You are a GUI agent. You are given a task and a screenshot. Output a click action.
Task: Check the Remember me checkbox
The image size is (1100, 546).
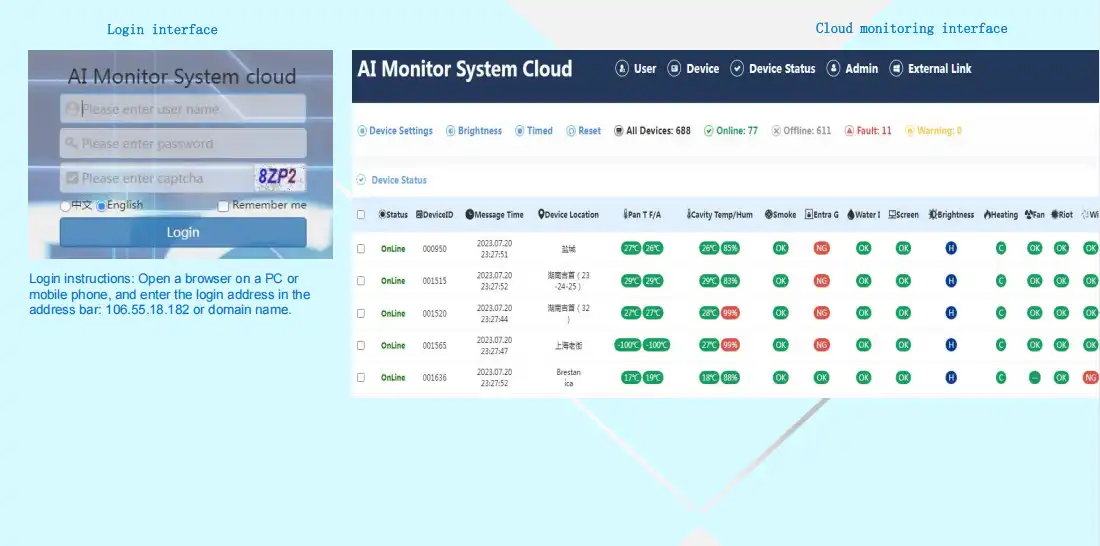coord(224,206)
